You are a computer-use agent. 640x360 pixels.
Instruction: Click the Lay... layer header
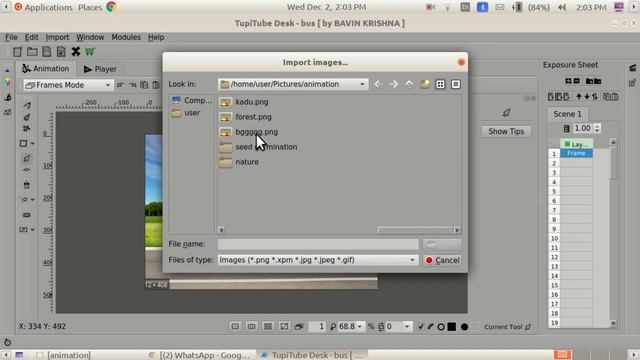click(576, 144)
